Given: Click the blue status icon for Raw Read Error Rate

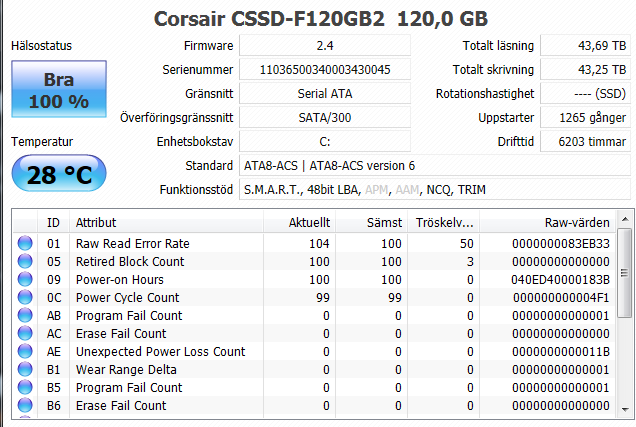Looking at the screenshot, I should [25, 243].
